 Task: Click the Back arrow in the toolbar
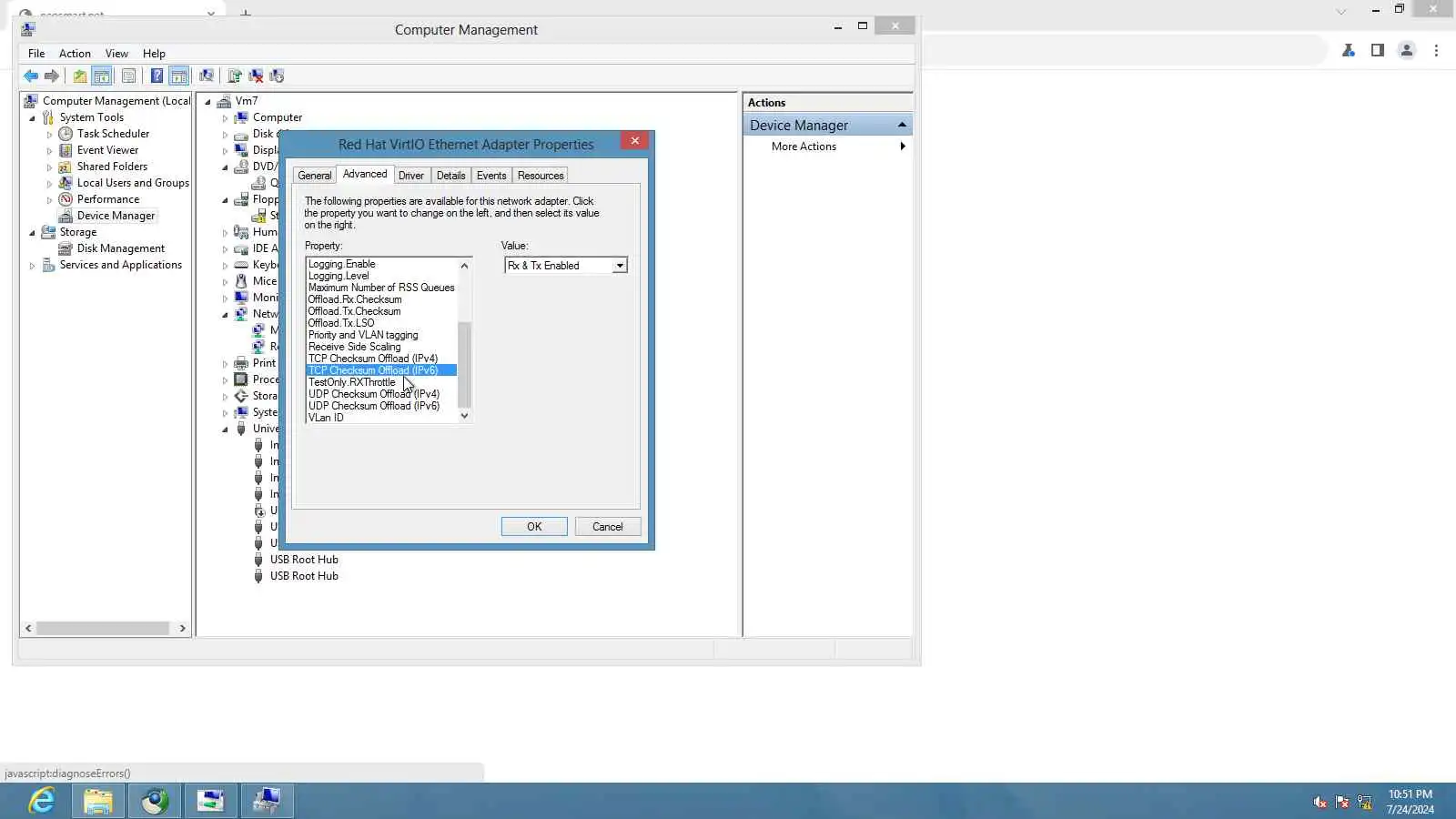(31, 76)
